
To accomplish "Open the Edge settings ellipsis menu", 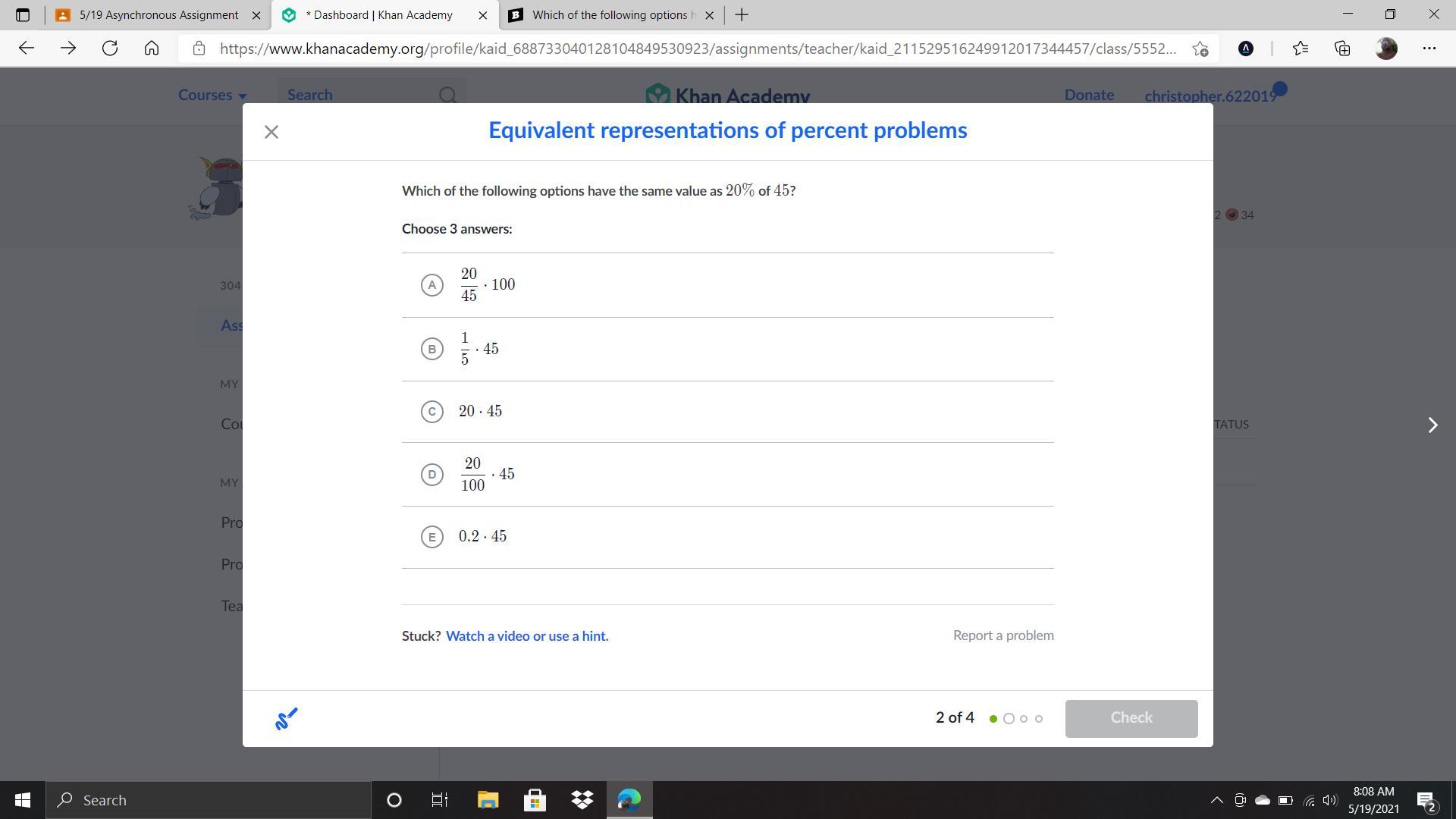I will point(1429,49).
